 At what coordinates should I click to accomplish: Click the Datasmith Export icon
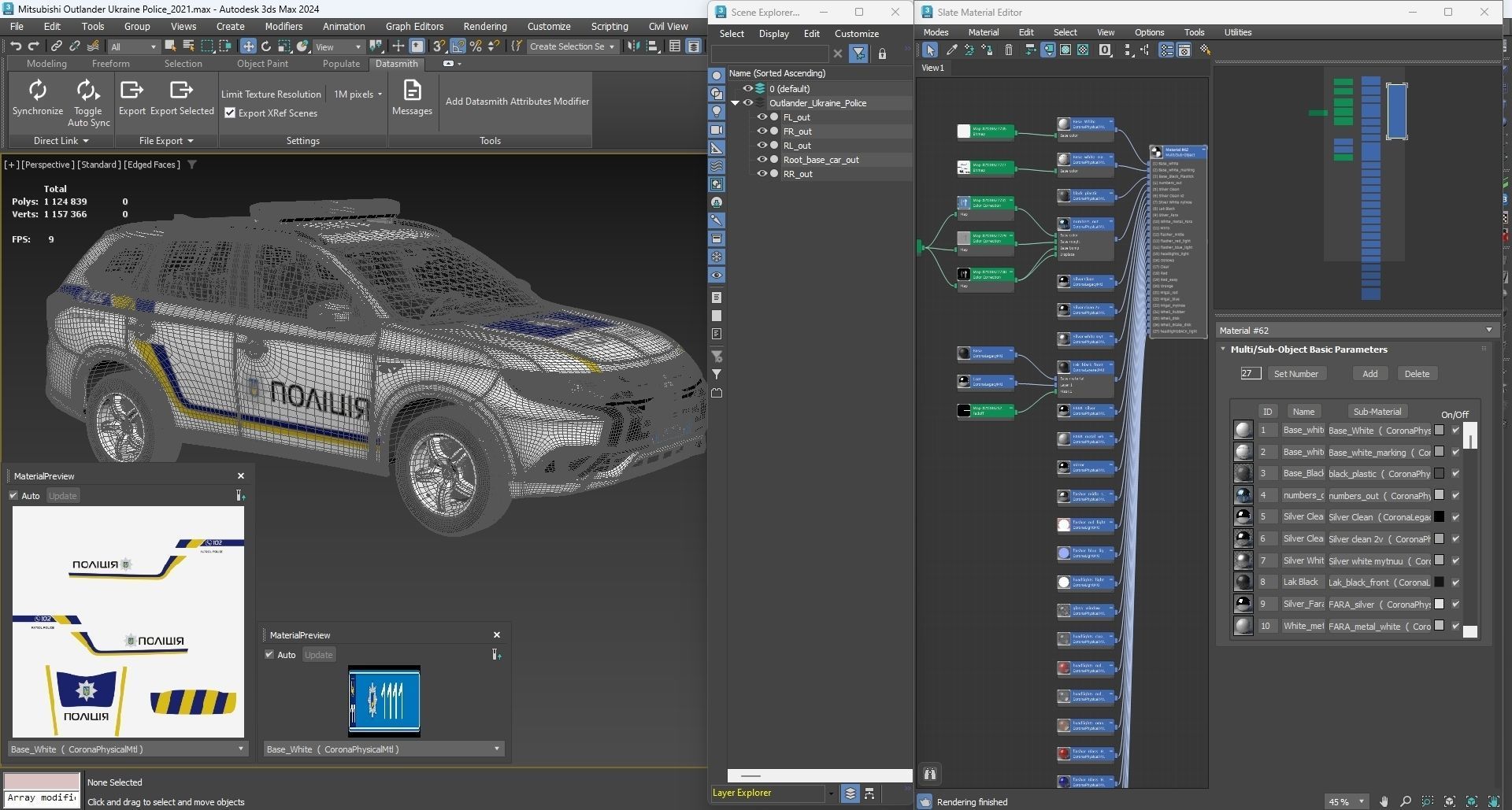pos(132,90)
